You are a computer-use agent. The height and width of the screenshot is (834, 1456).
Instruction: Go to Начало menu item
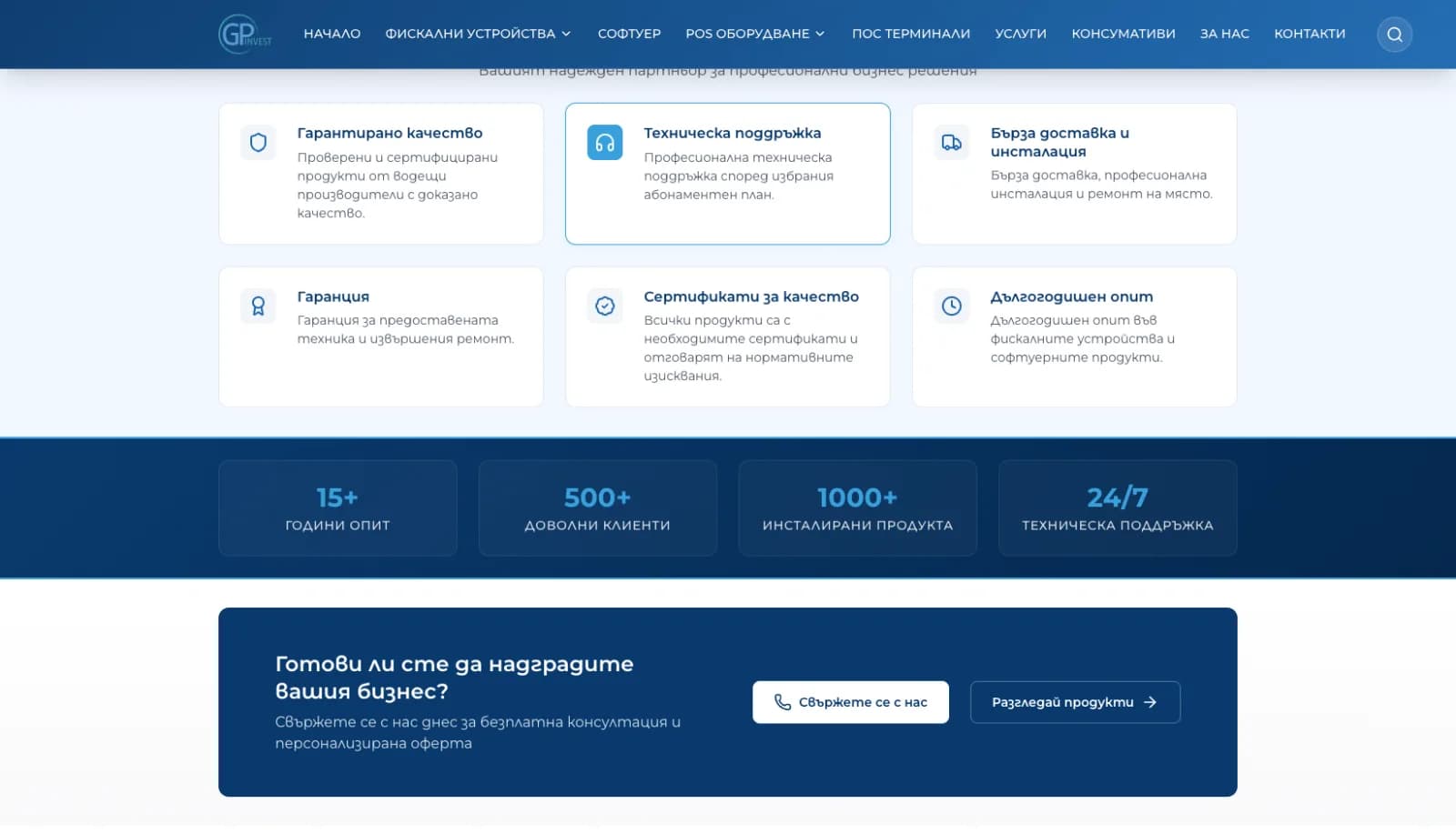tap(332, 34)
